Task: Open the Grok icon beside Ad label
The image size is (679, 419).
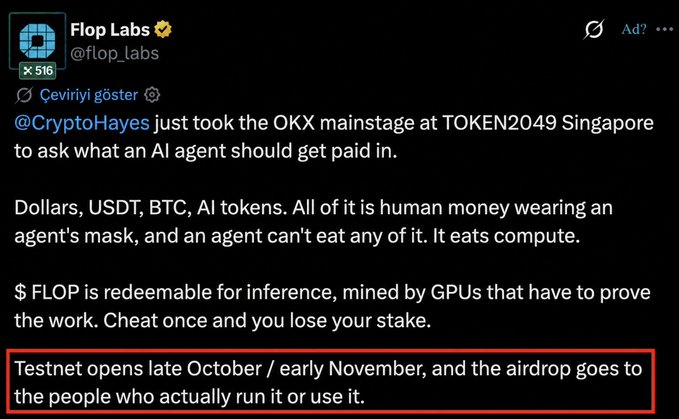Action: tap(593, 29)
